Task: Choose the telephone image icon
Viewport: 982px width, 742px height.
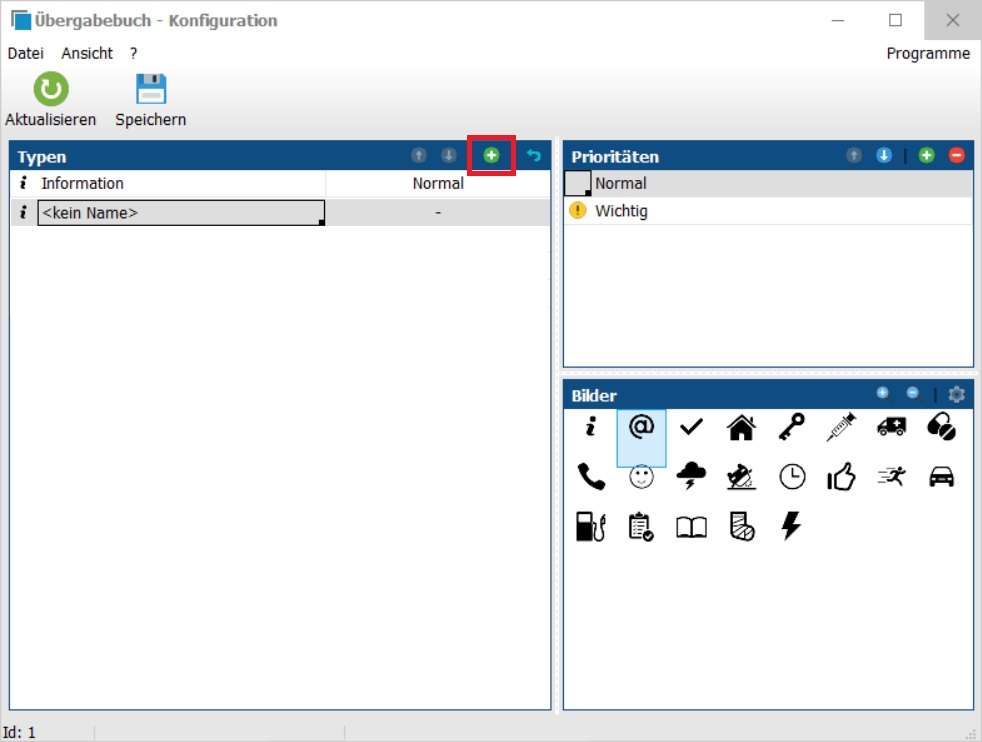Action: click(x=591, y=478)
